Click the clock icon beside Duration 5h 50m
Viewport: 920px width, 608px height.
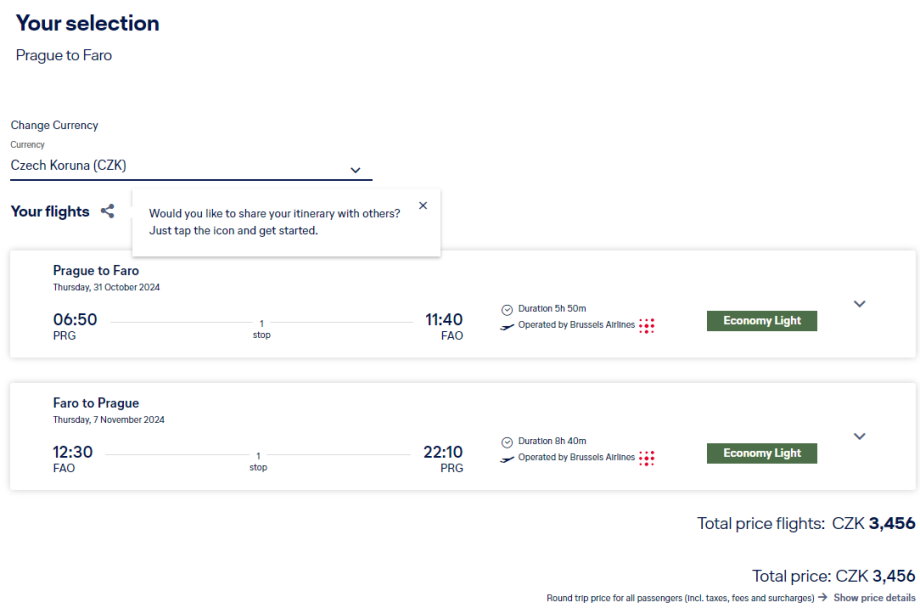tap(507, 309)
